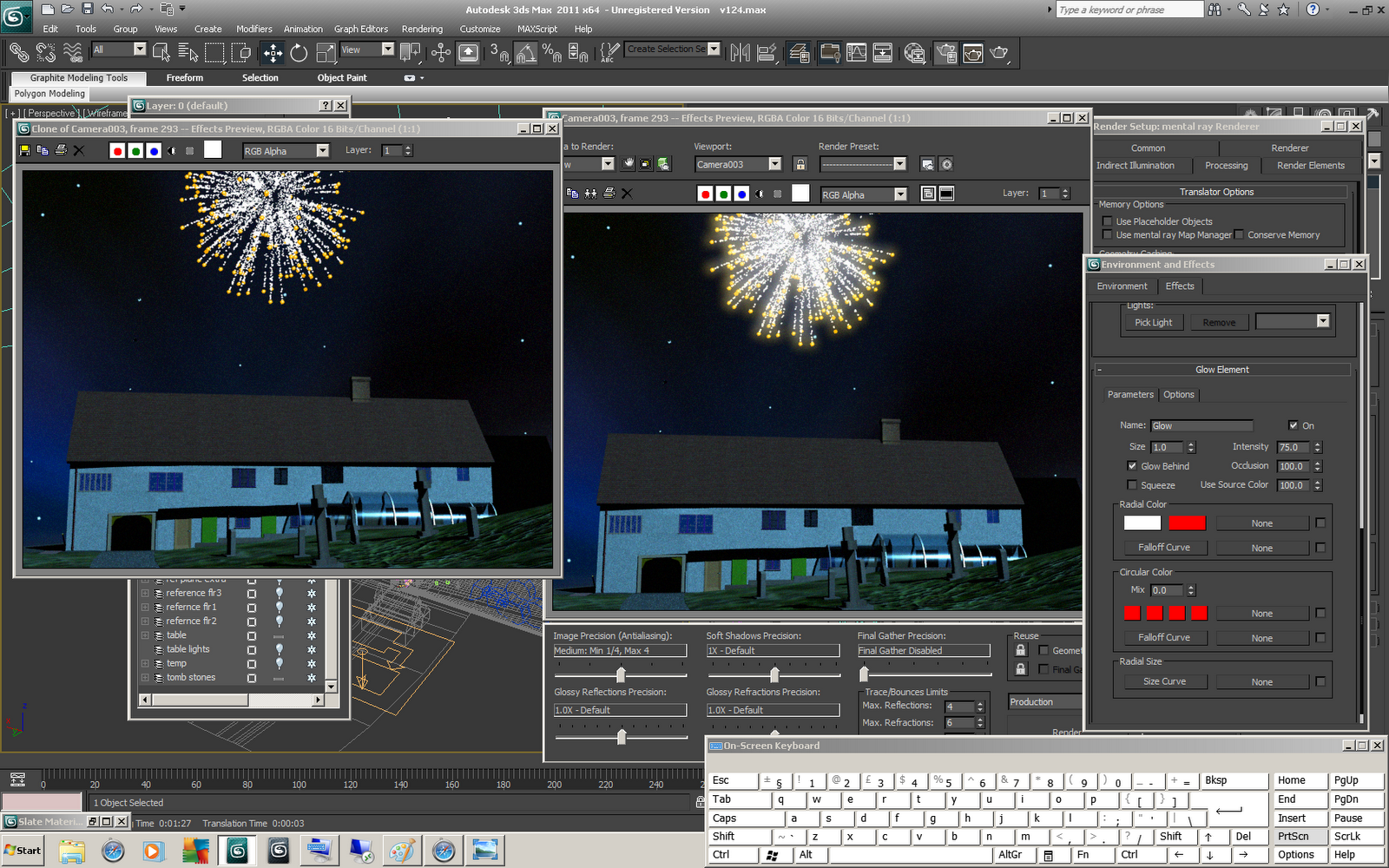Activate the Bind to Space Warp tool
Screen dimensions: 1389x868
point(74,53)
